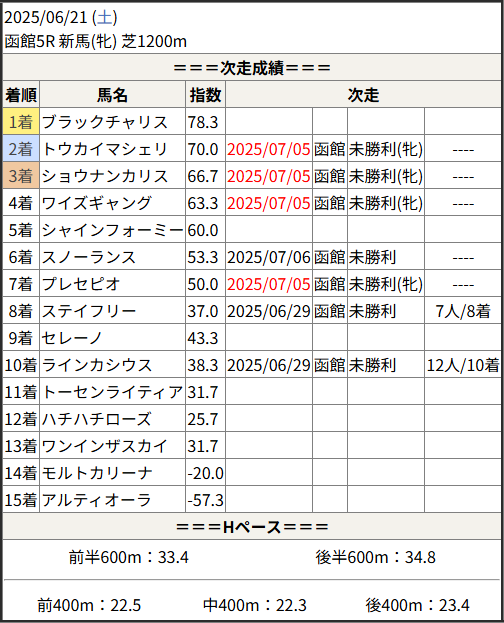This screenshot has height=623, width=504.
Task: Click the 馬名 column header
Action: [112, 95]
